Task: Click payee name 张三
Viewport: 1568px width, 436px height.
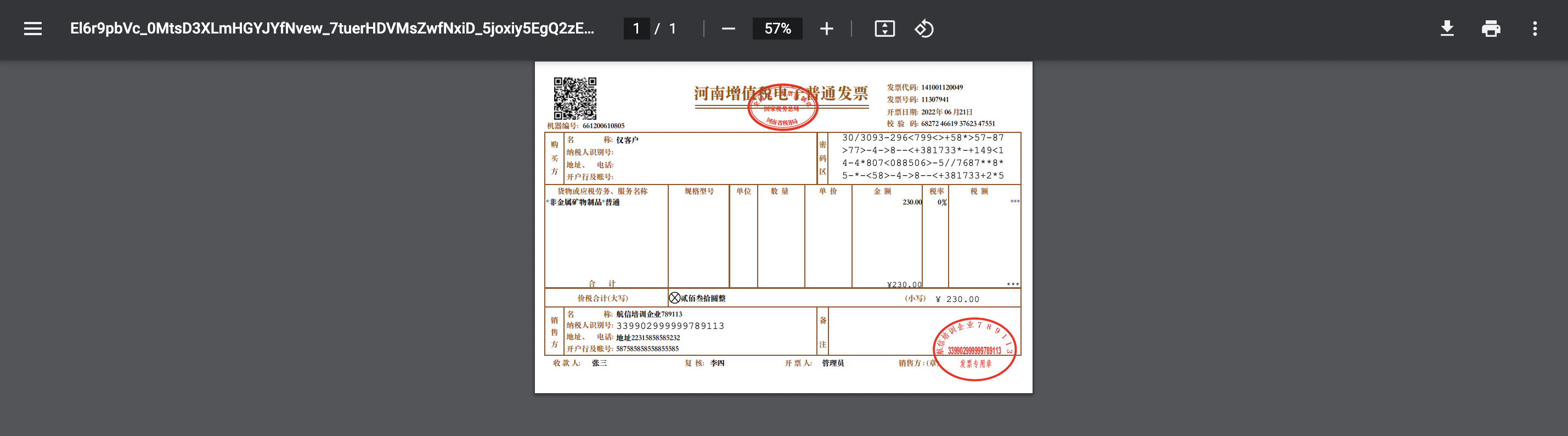Action: (x=599, y=363)
